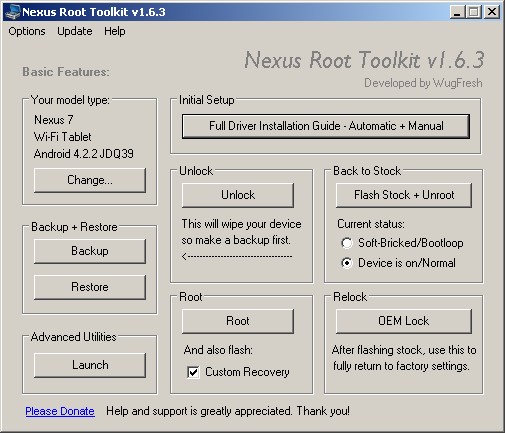Click the 'Nexus 7' model text
This screenshot has width=505, height=433.
click(x=54, y=120)
